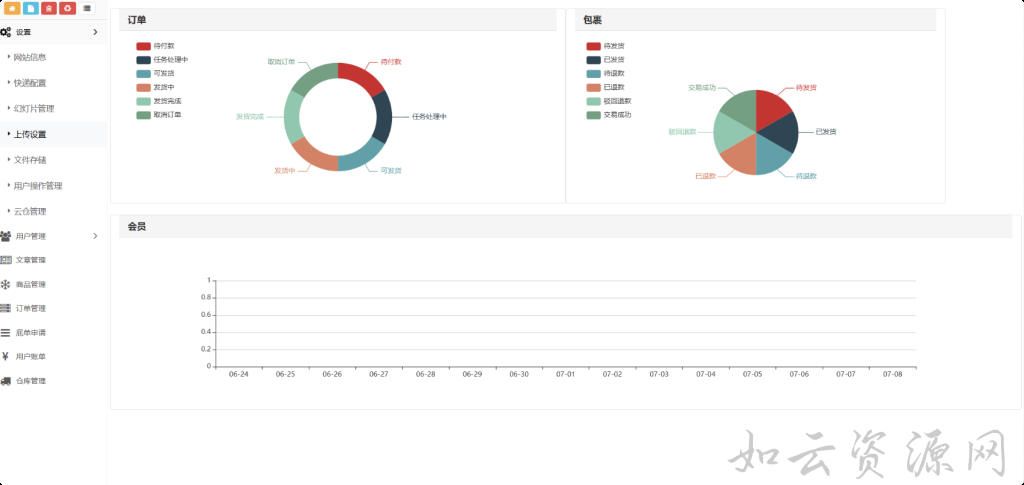The height and width of the screenshot is (485, 1024).
Task: Click the red trash icon button
Action: tap(49, 9)
